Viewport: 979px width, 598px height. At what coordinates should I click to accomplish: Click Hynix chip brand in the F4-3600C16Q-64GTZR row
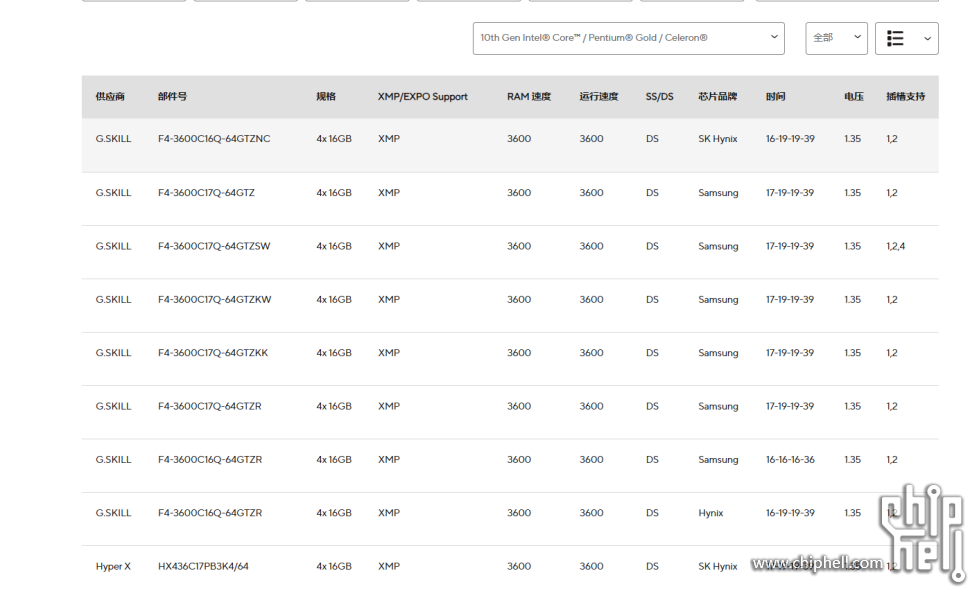[x=711, y=513]
